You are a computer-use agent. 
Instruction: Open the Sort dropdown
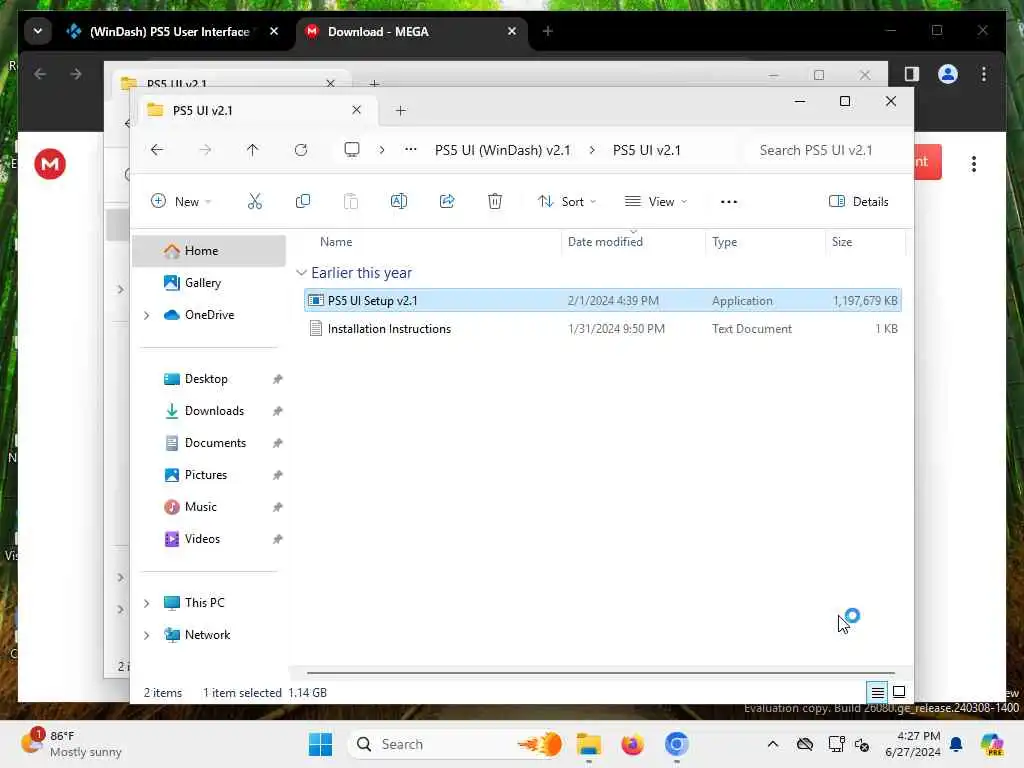(x=567, y=202)
